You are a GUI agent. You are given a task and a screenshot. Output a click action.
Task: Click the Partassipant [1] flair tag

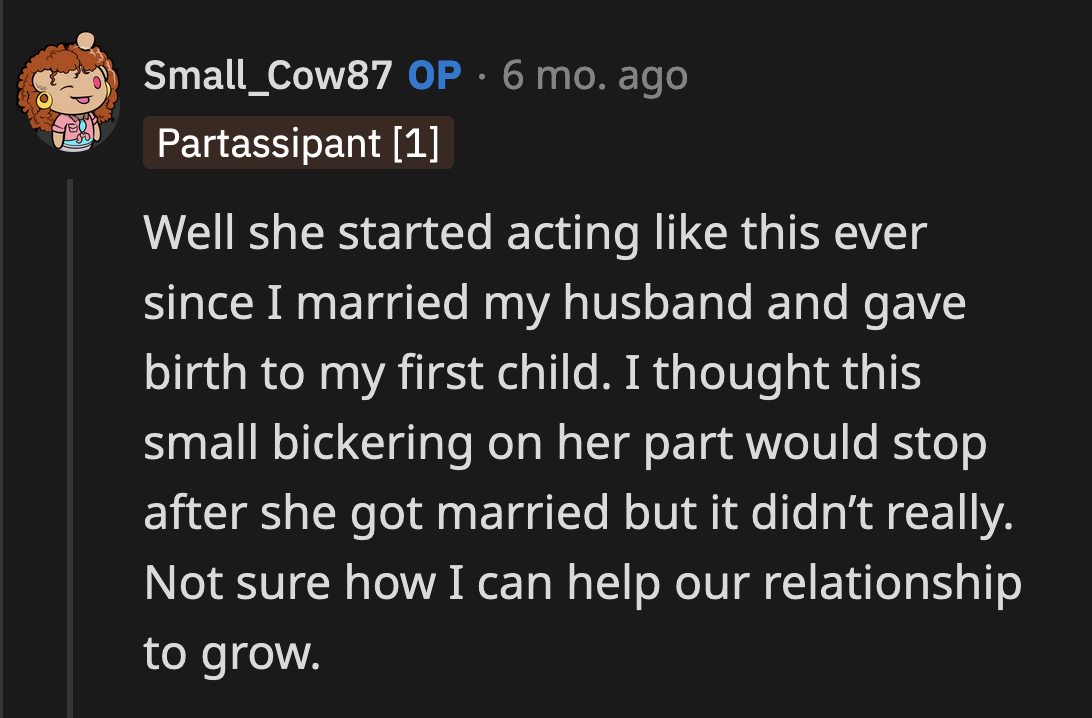click(298, 143)
